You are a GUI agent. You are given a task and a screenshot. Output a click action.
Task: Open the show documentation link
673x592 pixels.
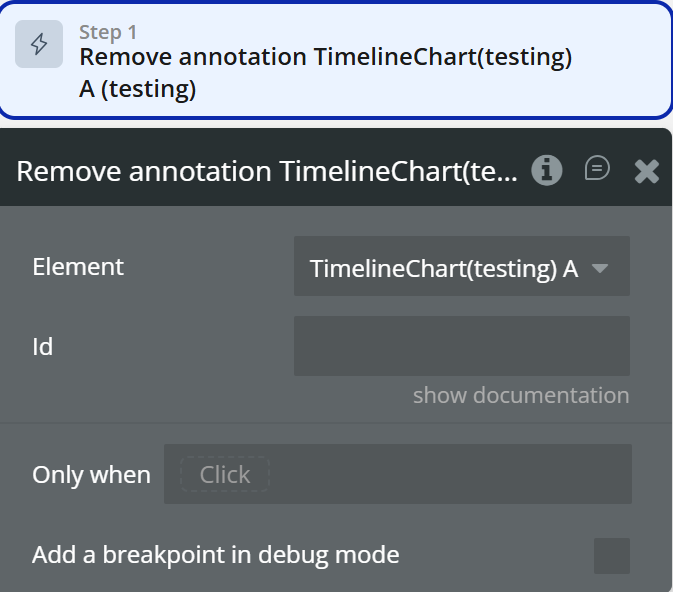pyautogui.click(x=521, y=395)
